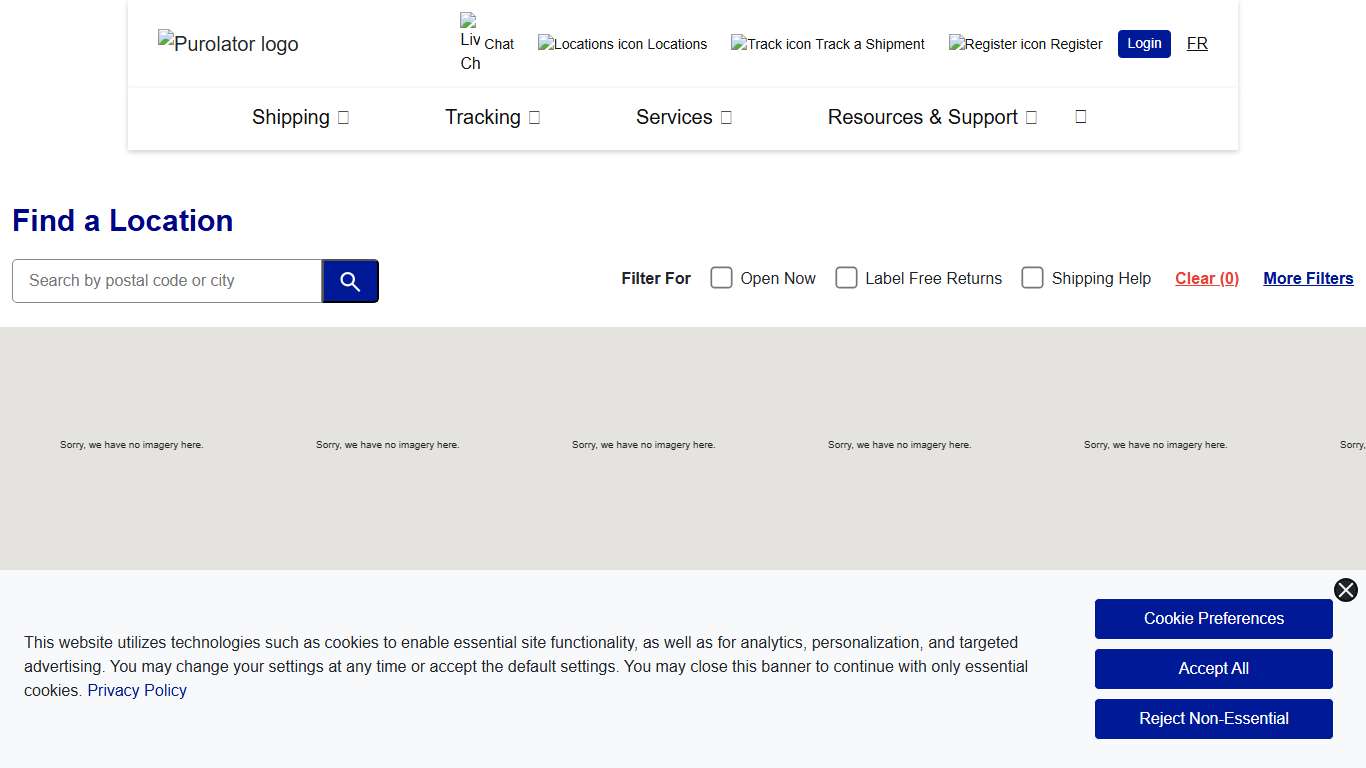1366x768 pixels.
Task: Expand the Services dropdown
Action: (683, 117)
